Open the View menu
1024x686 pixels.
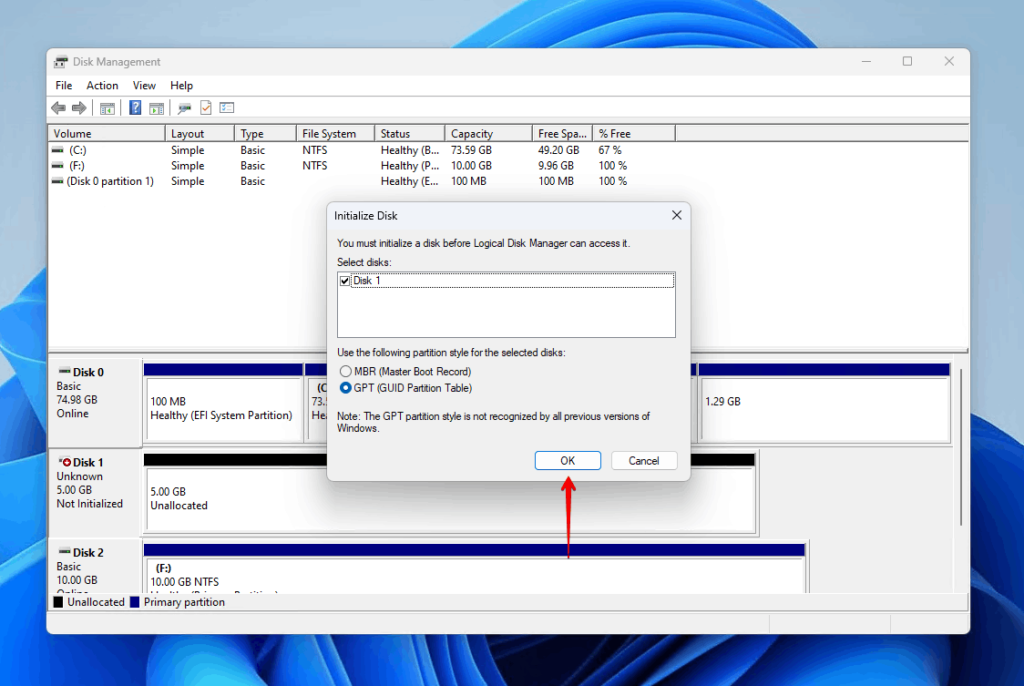(x=144, y=86)
